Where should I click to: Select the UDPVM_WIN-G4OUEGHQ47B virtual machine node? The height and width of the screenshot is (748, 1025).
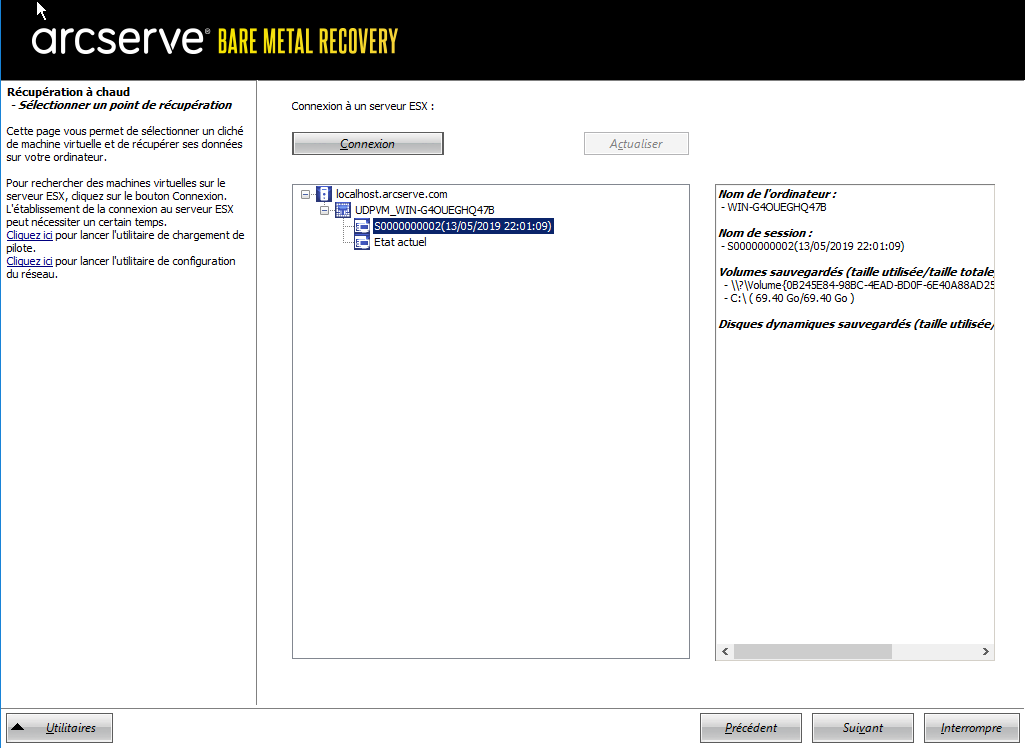(424, 210)
